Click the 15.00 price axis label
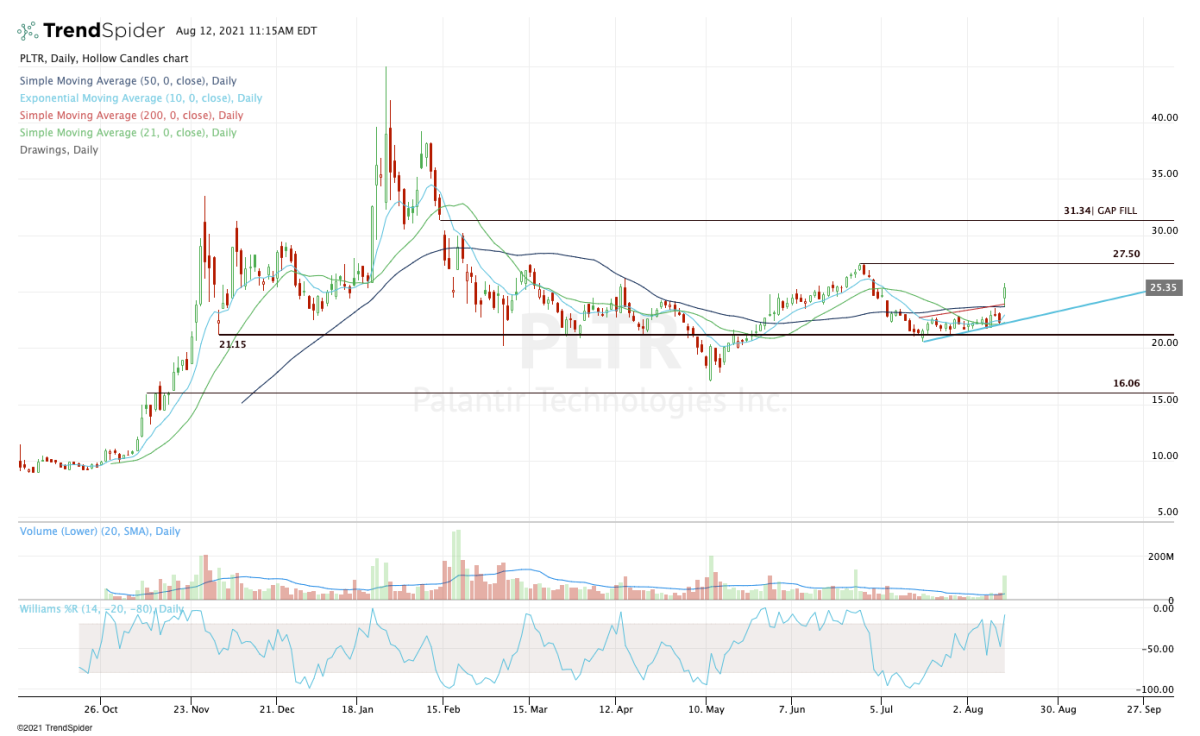Image resolution: width=1200 pixels, height=736 pixels. (1163, 400)
